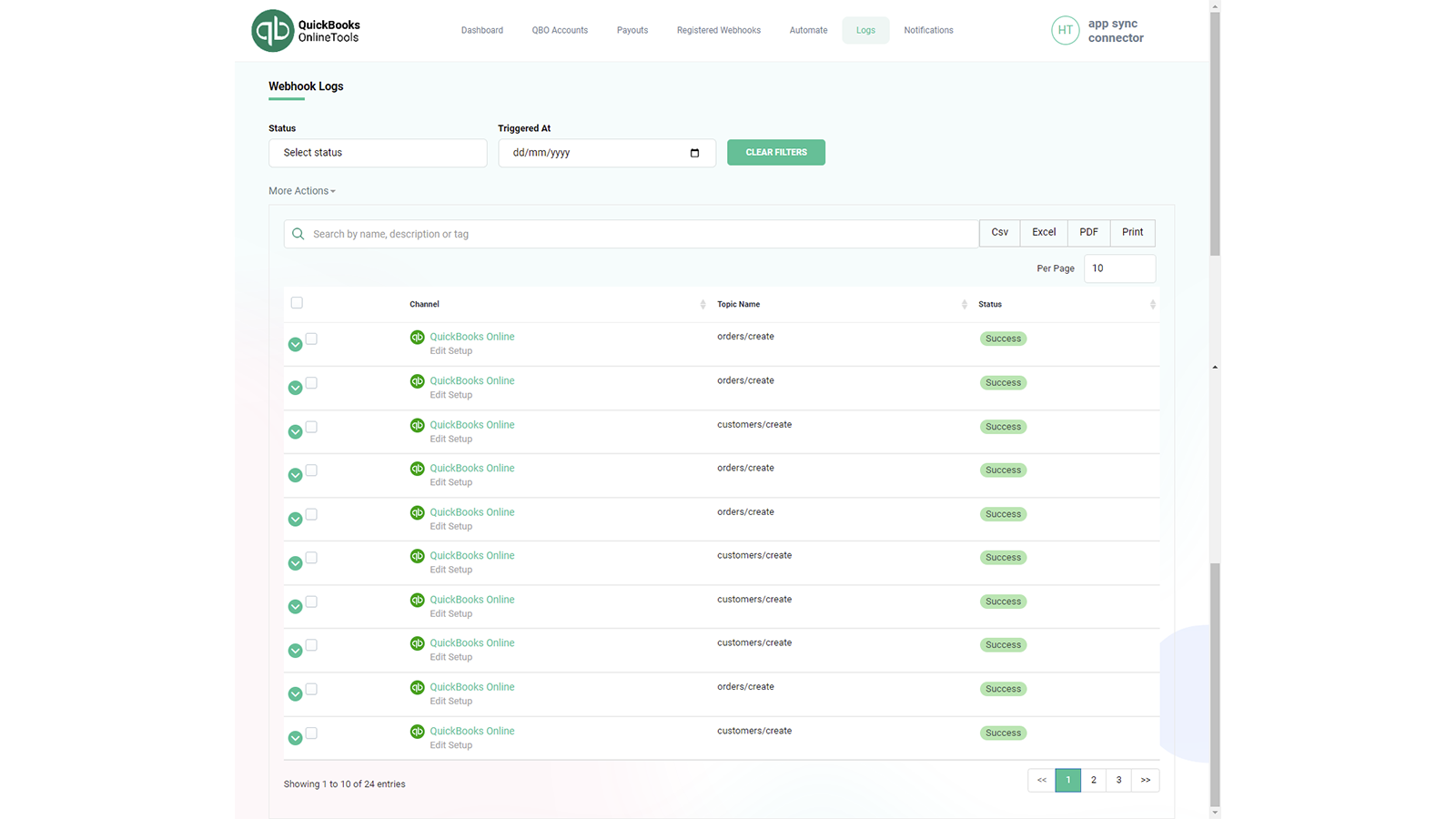Sort table by Channel column arrows
Image resolution: width=1456 pixels, height=819 pixels.
coord(703,305)
